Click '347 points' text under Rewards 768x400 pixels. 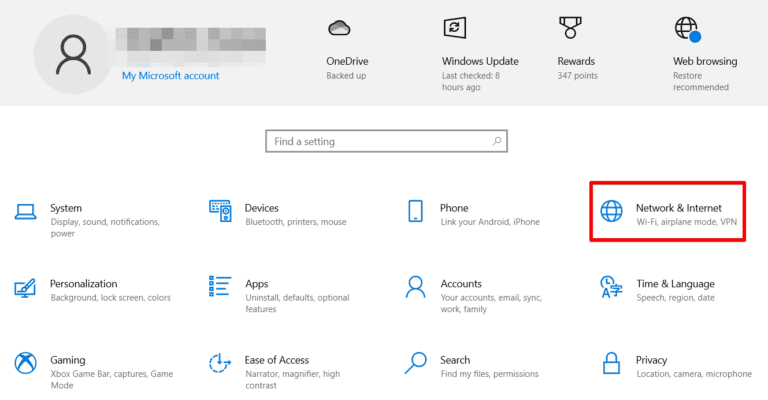pyautogui.click(x=577, y=76)
